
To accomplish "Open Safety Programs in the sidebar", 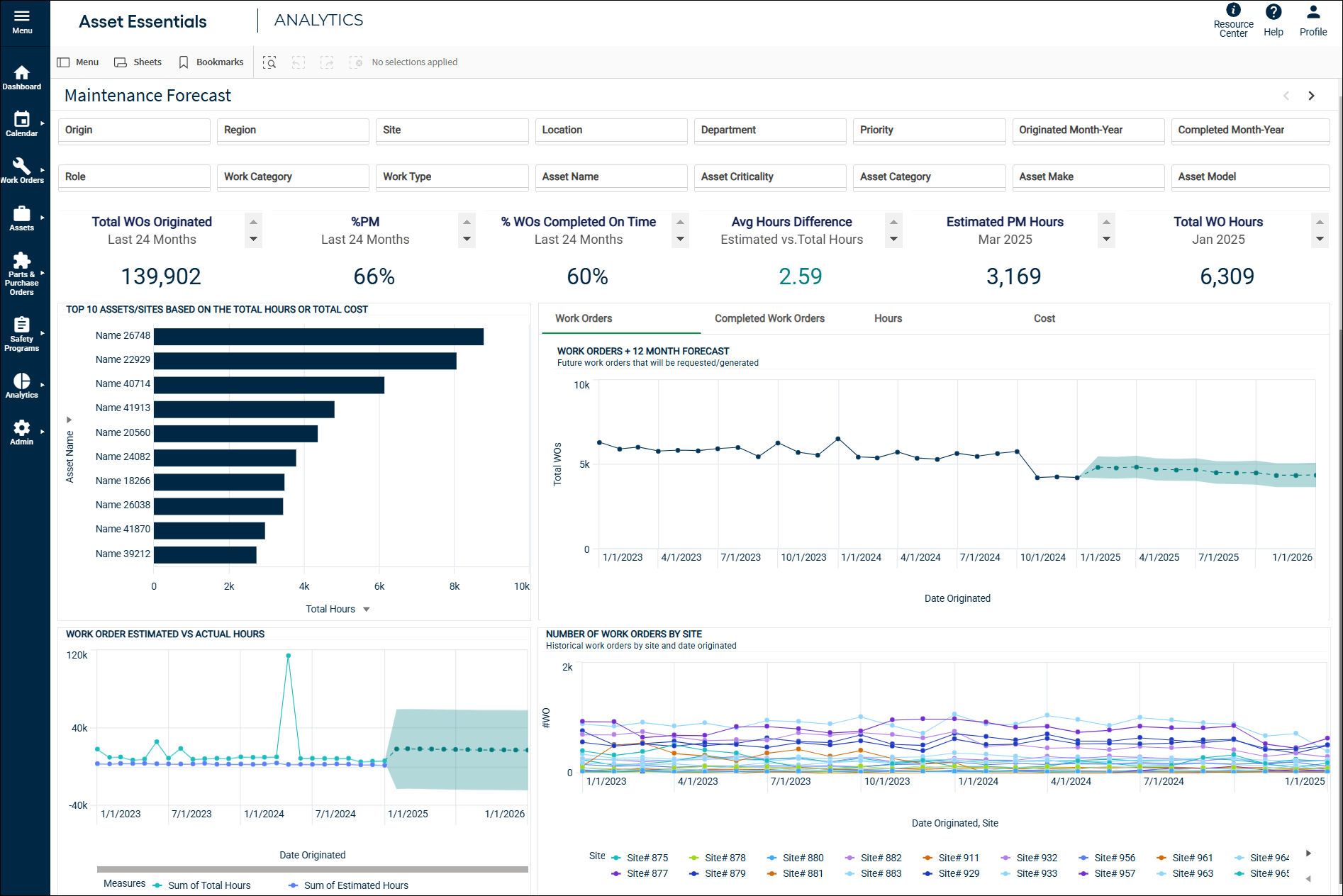I will coord(22,334).
